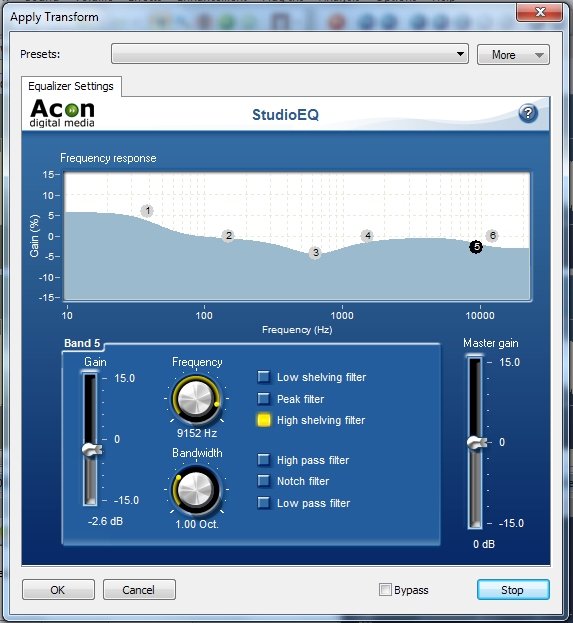Click the Band 5 panel label
The height and width of the screenshot is (623, 573).
pos(82,343)
